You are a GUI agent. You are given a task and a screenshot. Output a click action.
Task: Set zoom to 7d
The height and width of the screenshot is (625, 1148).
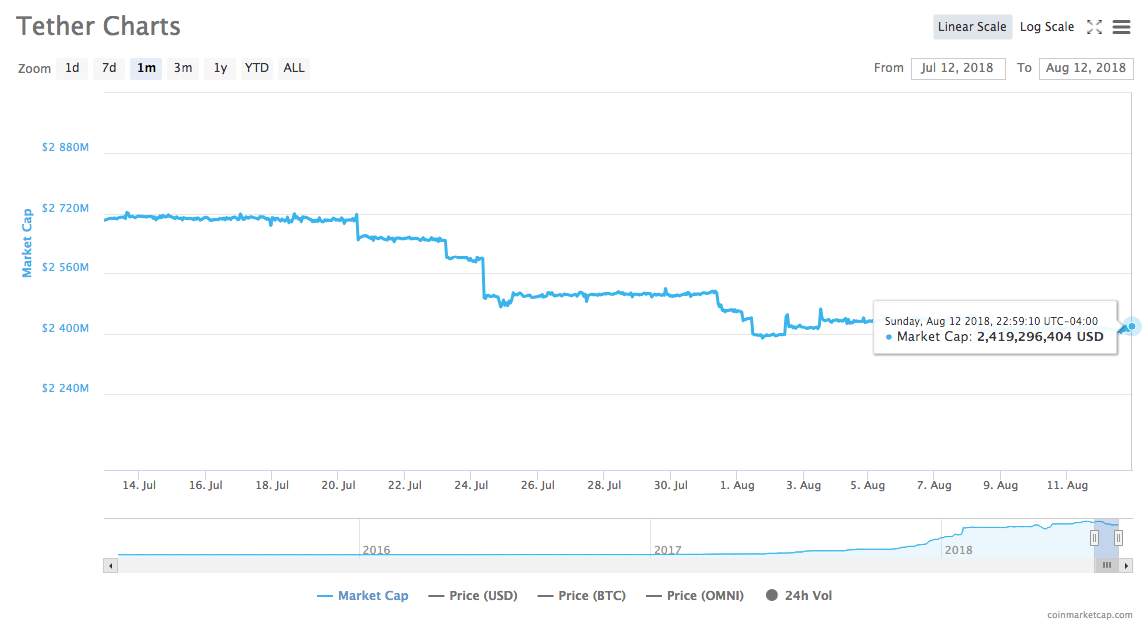pos(109,68)
